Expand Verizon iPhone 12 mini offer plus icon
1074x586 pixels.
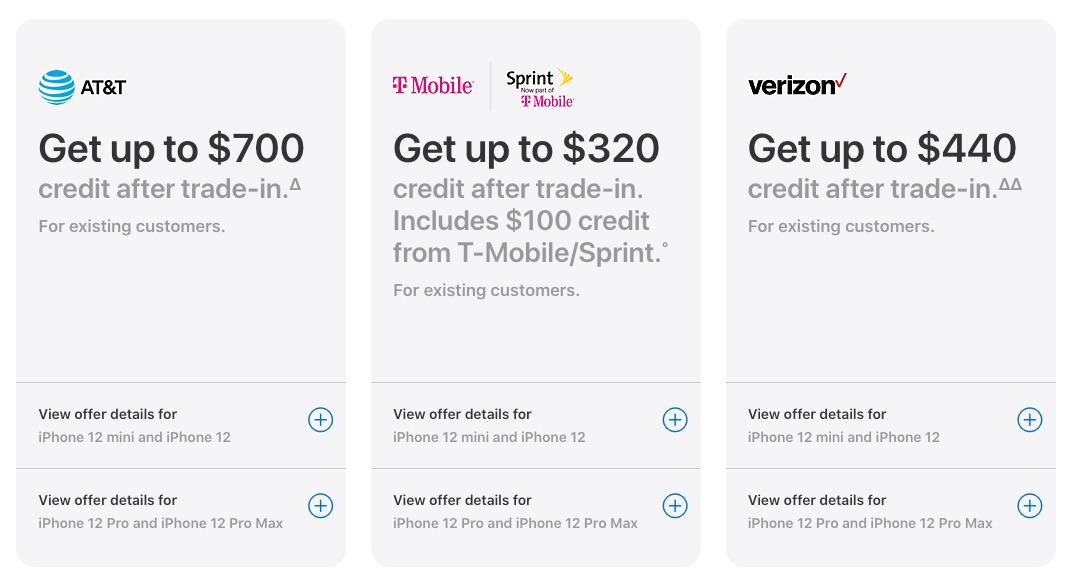pos(1029,420)
